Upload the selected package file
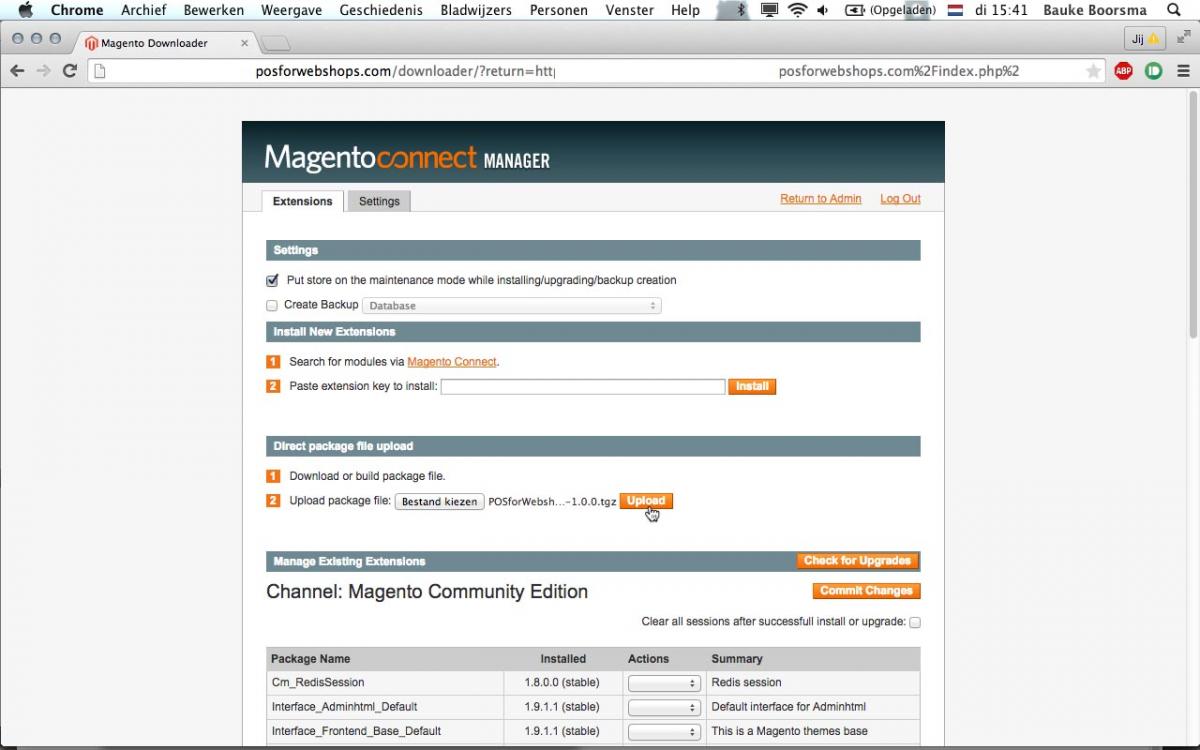The image size is (1200, 750). [x=646, y=501]
